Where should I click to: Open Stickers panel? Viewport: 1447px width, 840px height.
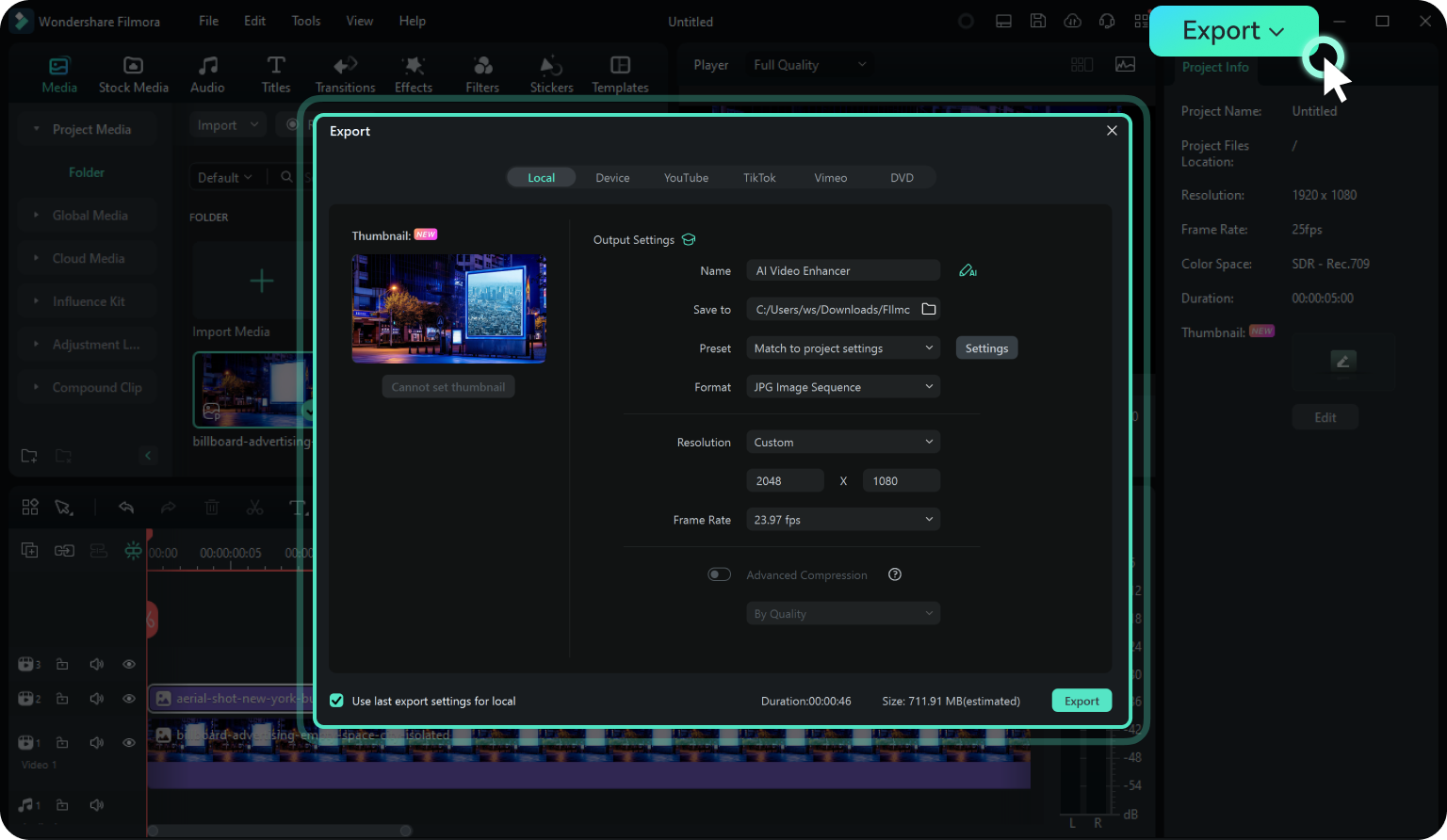point(551,74)
